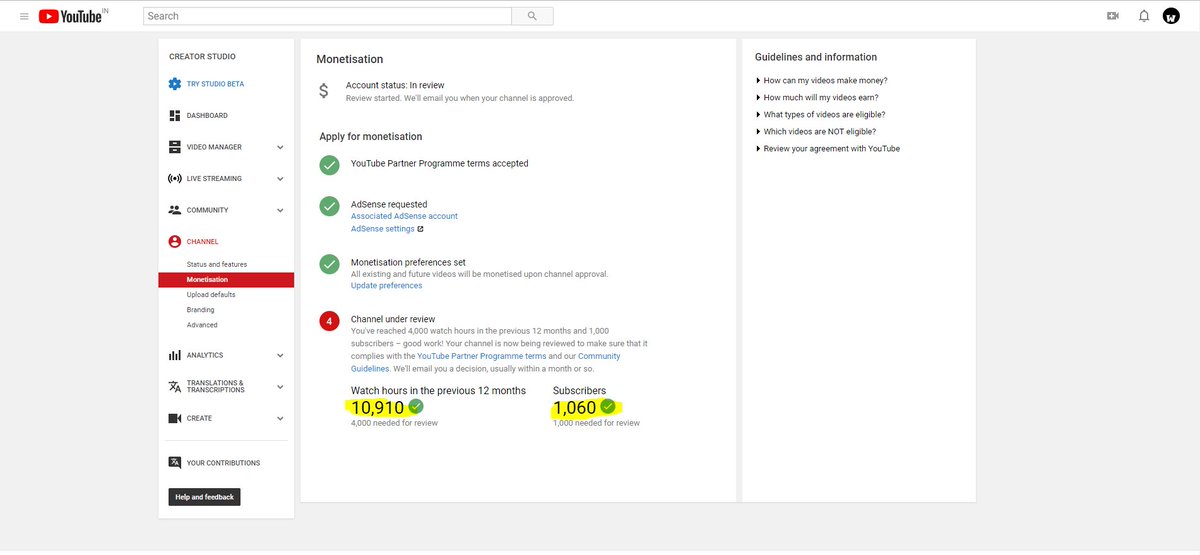The height and width of the screenshot is (555, 1200).
Task: Expand the Video Manager section
Action: [280, 147]
